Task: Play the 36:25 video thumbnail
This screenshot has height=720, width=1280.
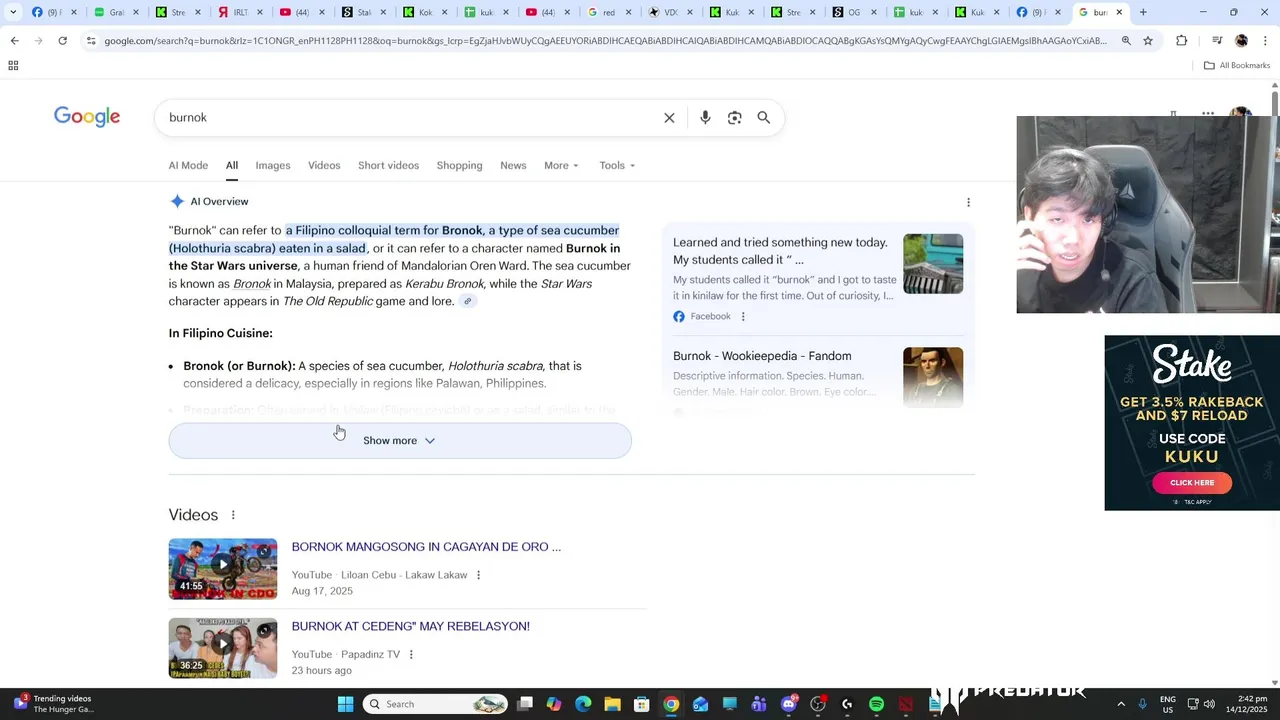Action: click(x=223, y=648)
